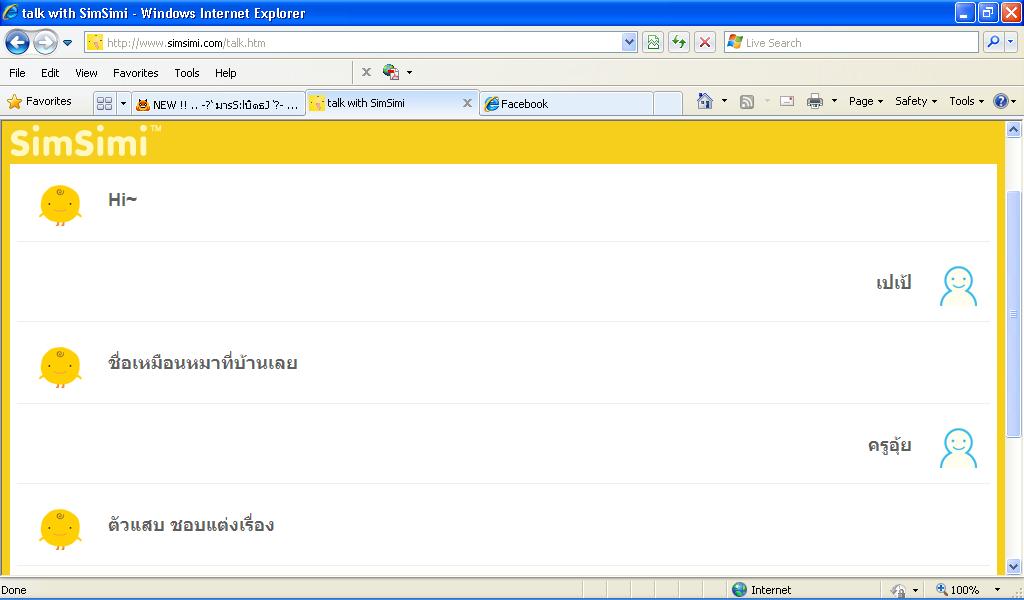Click the SimSimi avatar beside "Hi~"
1024x600 pixels.
(60, 205)
